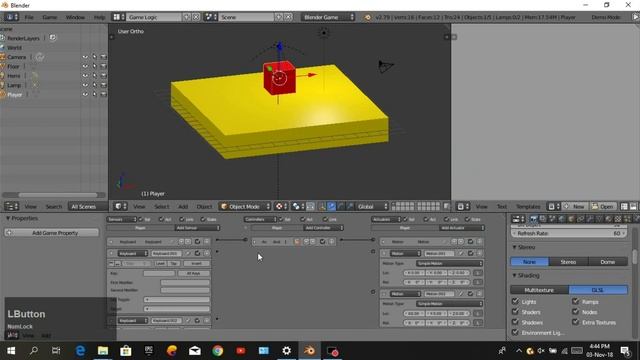Open the Blender Game engine dropdown

pos(328,17)
